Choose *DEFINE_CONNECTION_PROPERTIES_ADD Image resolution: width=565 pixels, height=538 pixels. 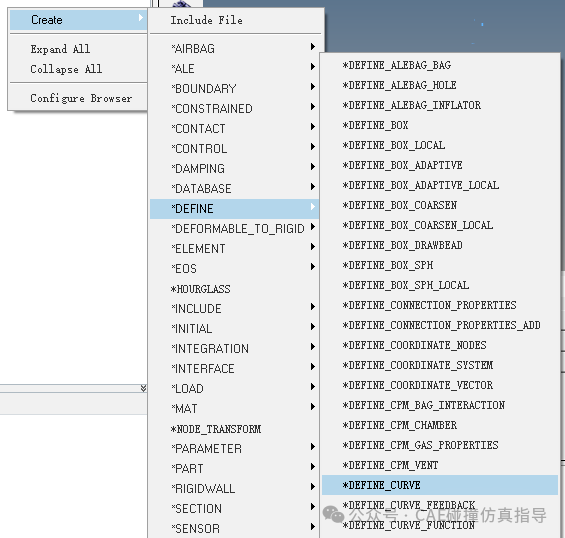(x=440, y=325)
